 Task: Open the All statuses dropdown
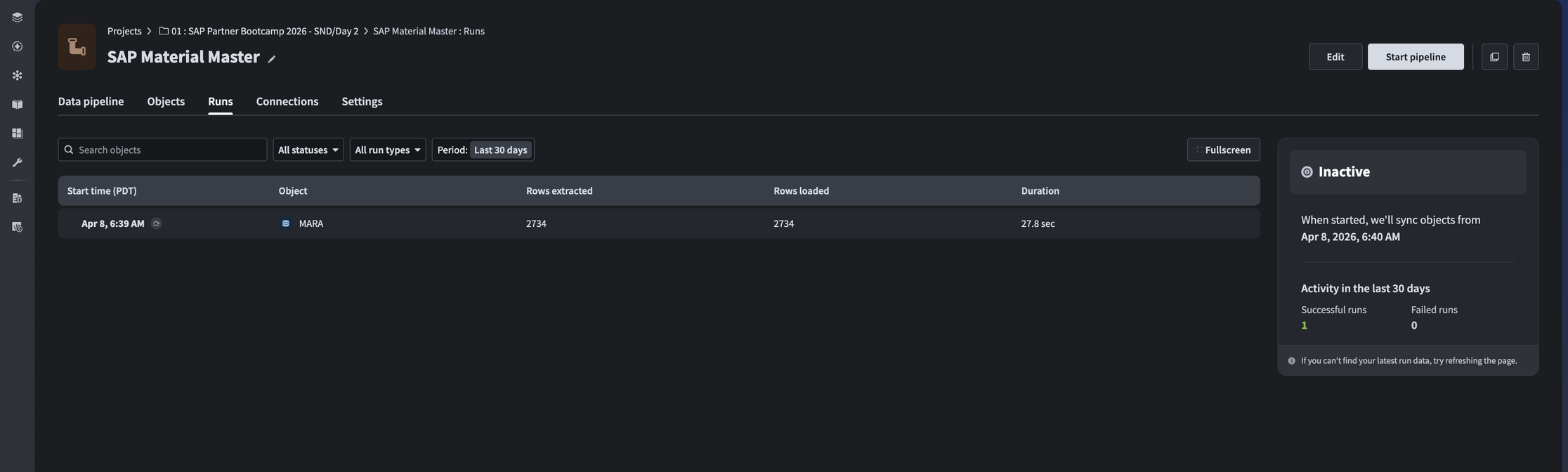pyautogui.click(x=308, y=150)
